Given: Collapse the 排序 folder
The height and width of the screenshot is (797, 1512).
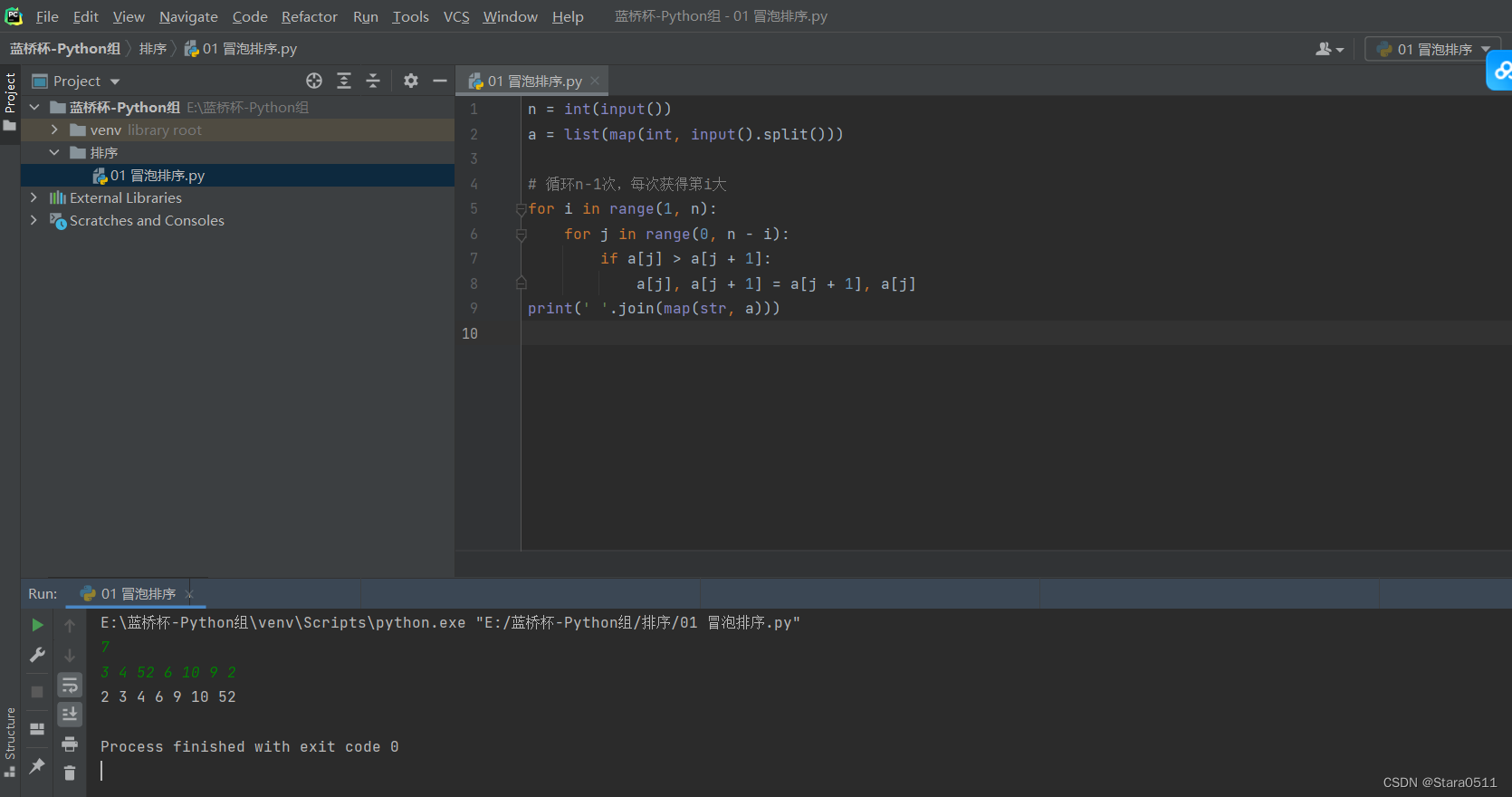Looking at the screenshot, I should pyautogui.click(x=54, y=152).
